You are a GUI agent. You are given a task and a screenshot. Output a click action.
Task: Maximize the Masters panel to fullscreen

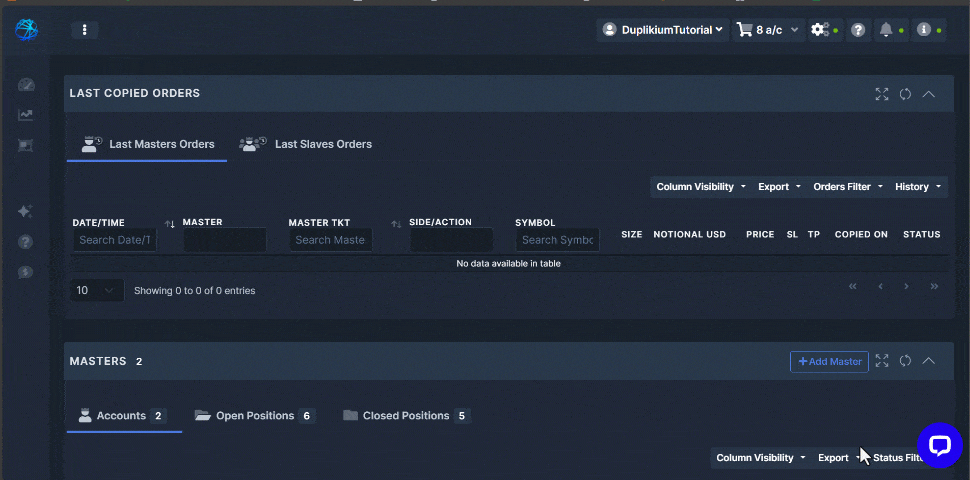(x=882, y=361)
